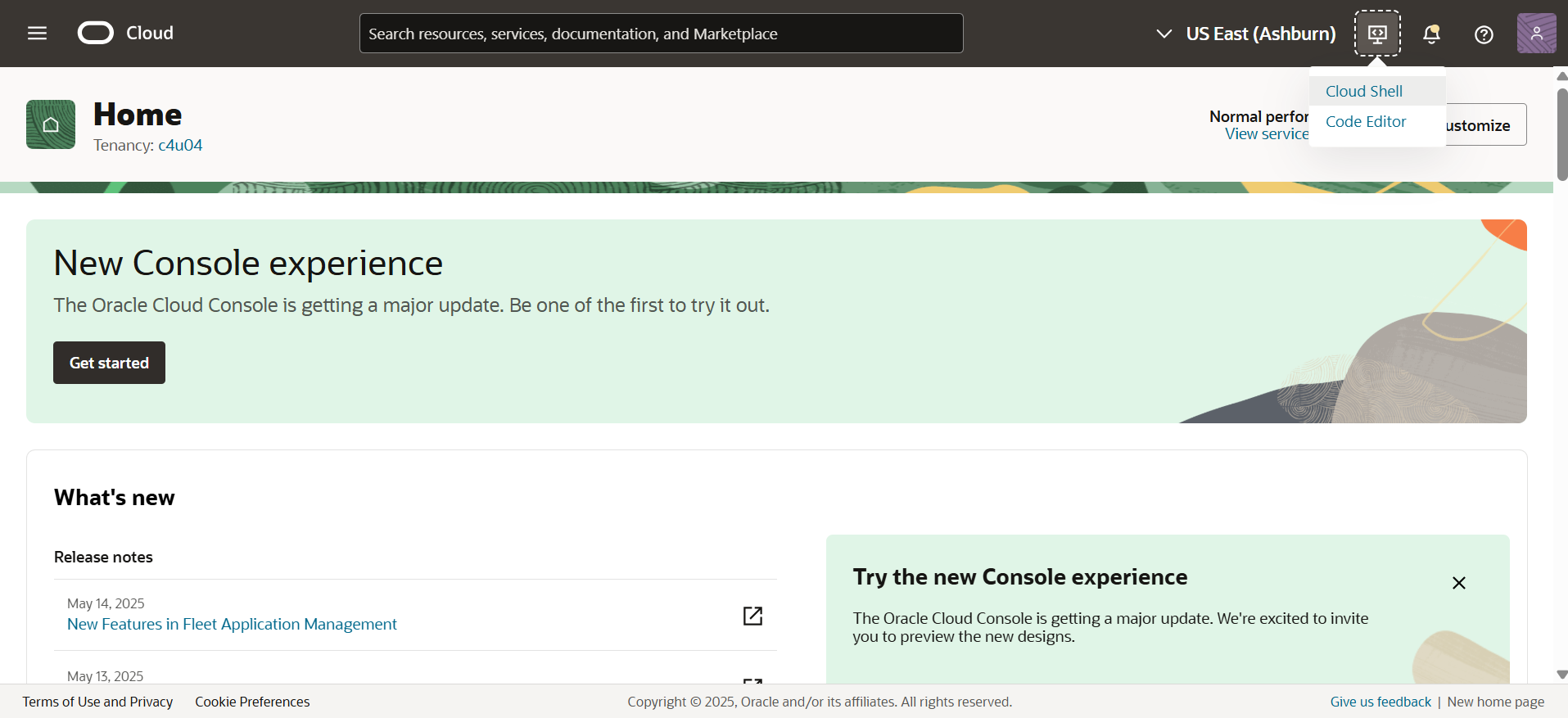Screen dimensions: 1568x718
Task: Open Give us feedback link
Action: point(1380,702)
